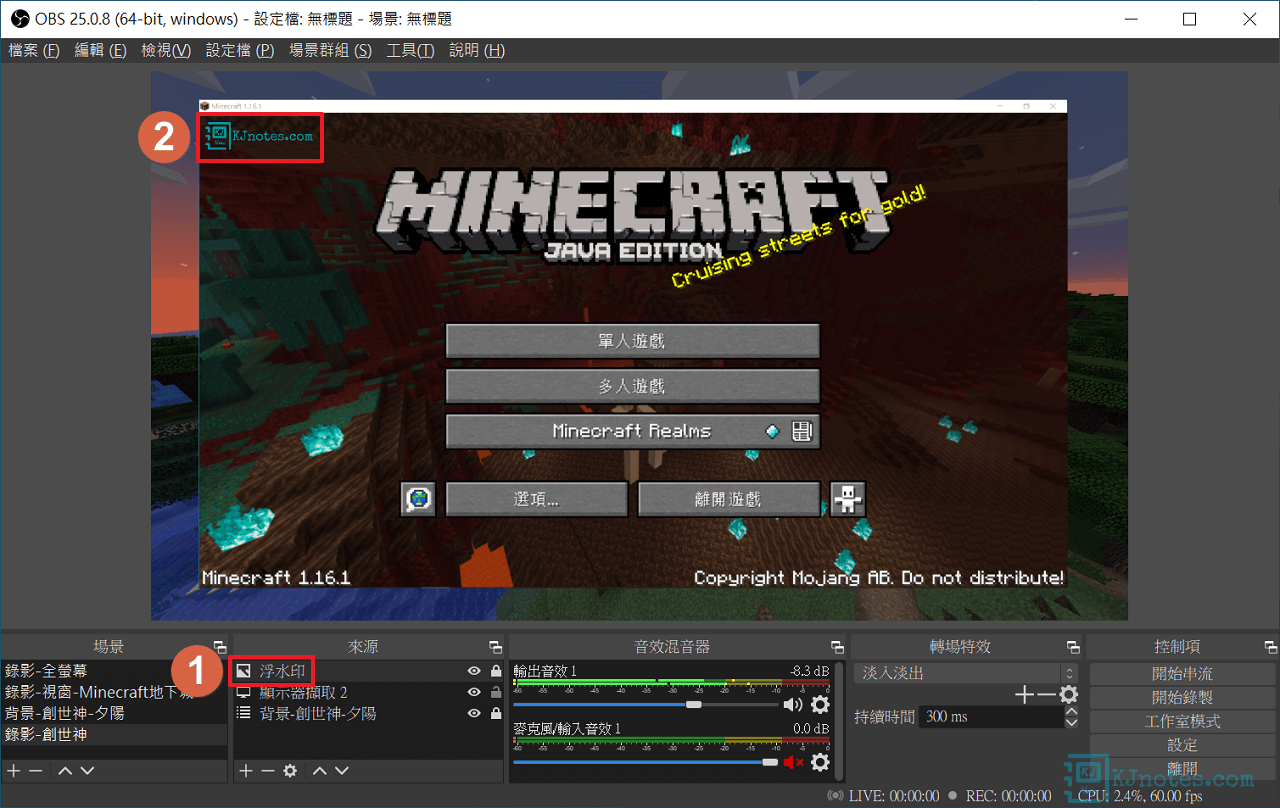This screenshot has width=1280, height=808.
Task: Select the 背景-創世神-夕陽 source row
Action: pos(368,714)
